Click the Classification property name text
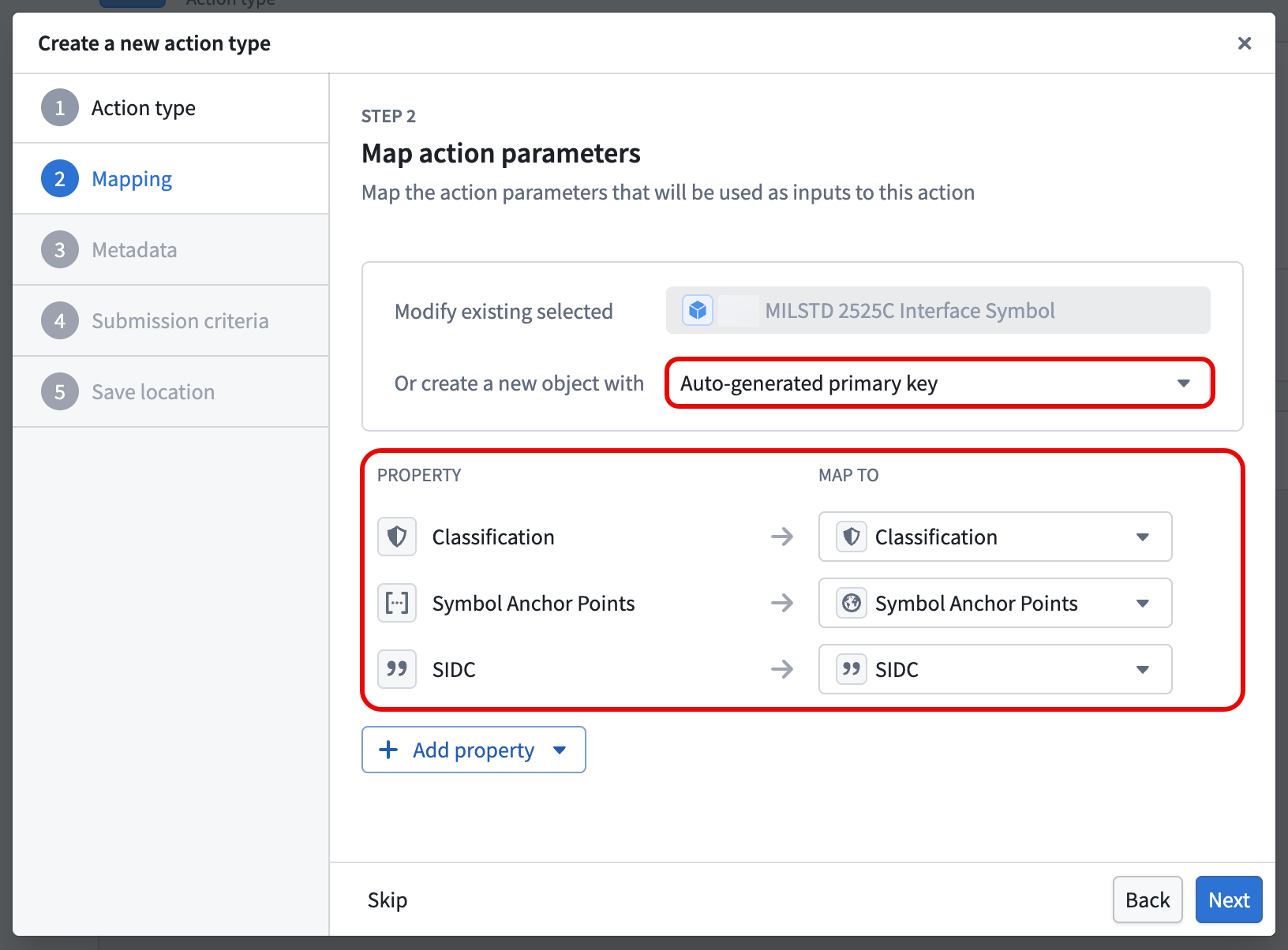Image resolution: width=1288 pixels, height=950 pixels. pyautogui.click(x=493, y=537)
